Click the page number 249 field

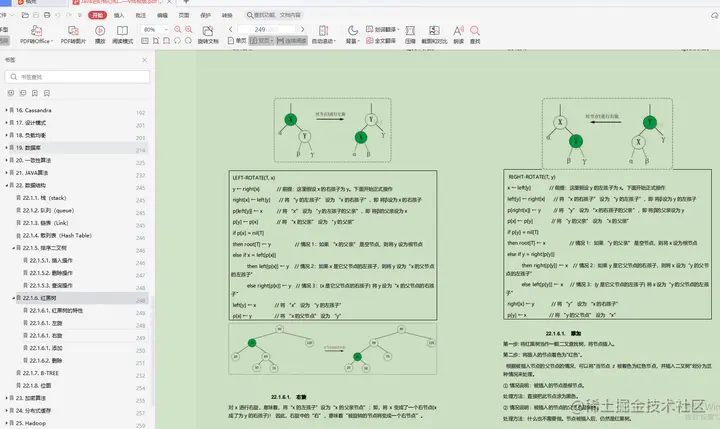pyautogui.click(x=267, y=29)
